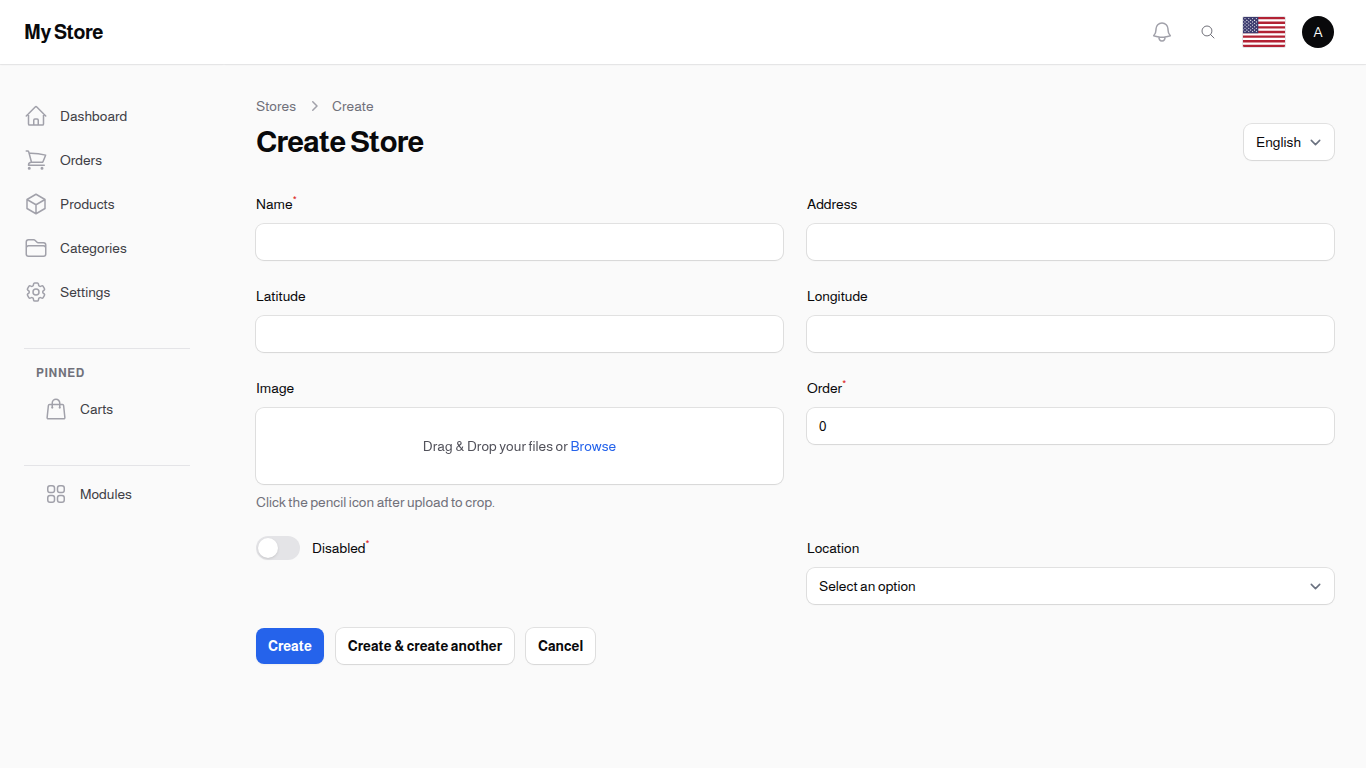
Task: Open notifications via the bell icon
Action: [1162, 31]
